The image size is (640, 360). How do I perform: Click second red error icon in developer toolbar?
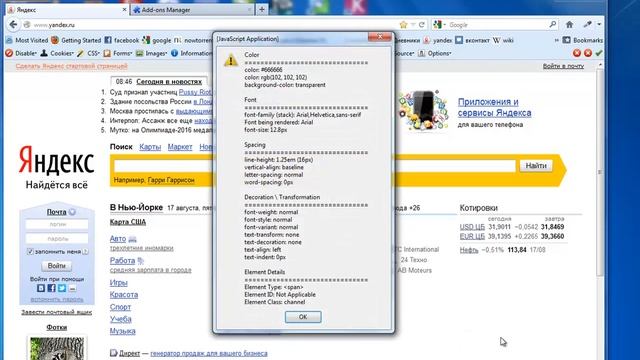pyautogui.click(x=588, y=53)
